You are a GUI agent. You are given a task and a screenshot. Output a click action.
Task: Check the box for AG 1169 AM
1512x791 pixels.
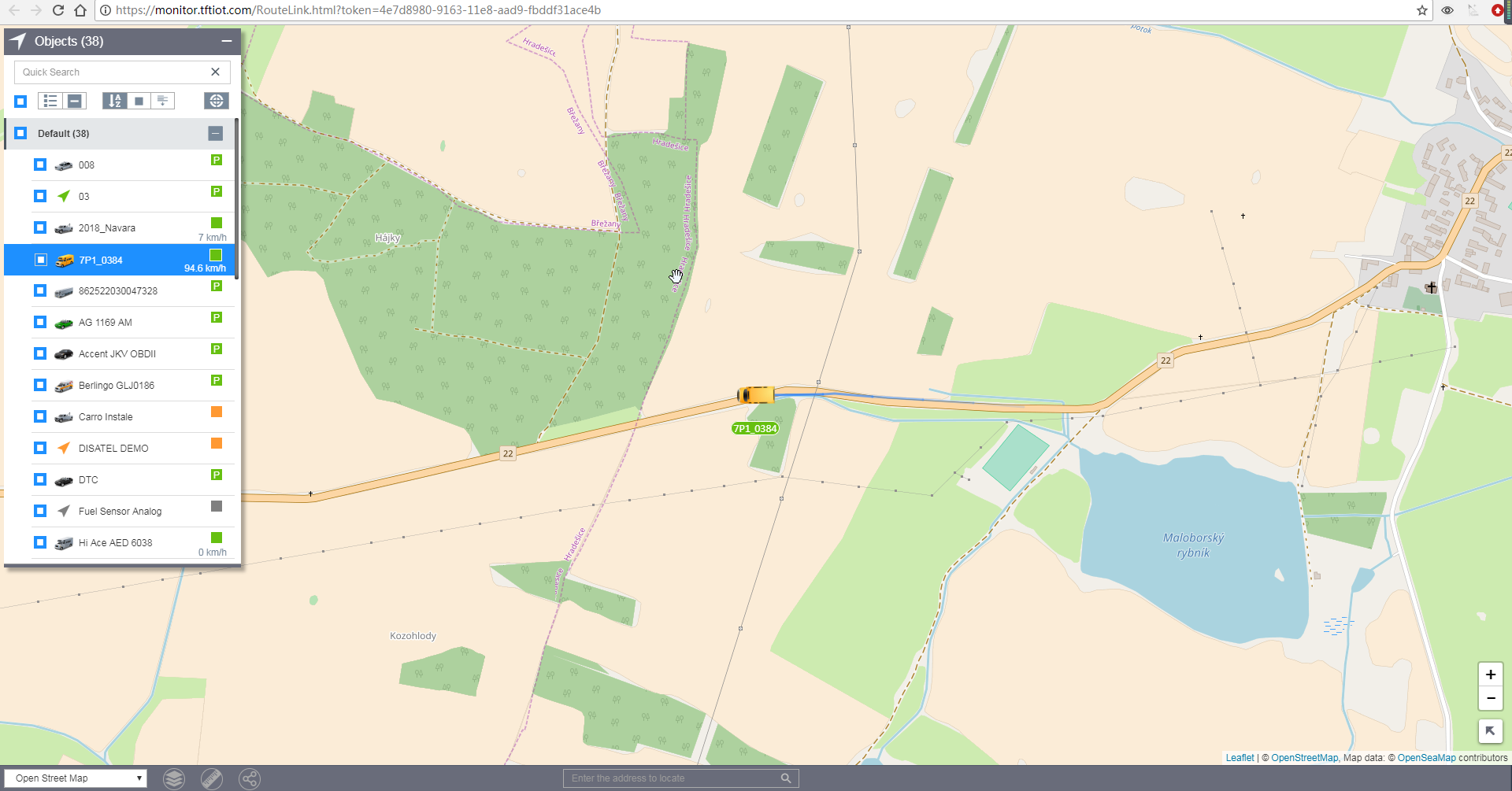(40, 322)
